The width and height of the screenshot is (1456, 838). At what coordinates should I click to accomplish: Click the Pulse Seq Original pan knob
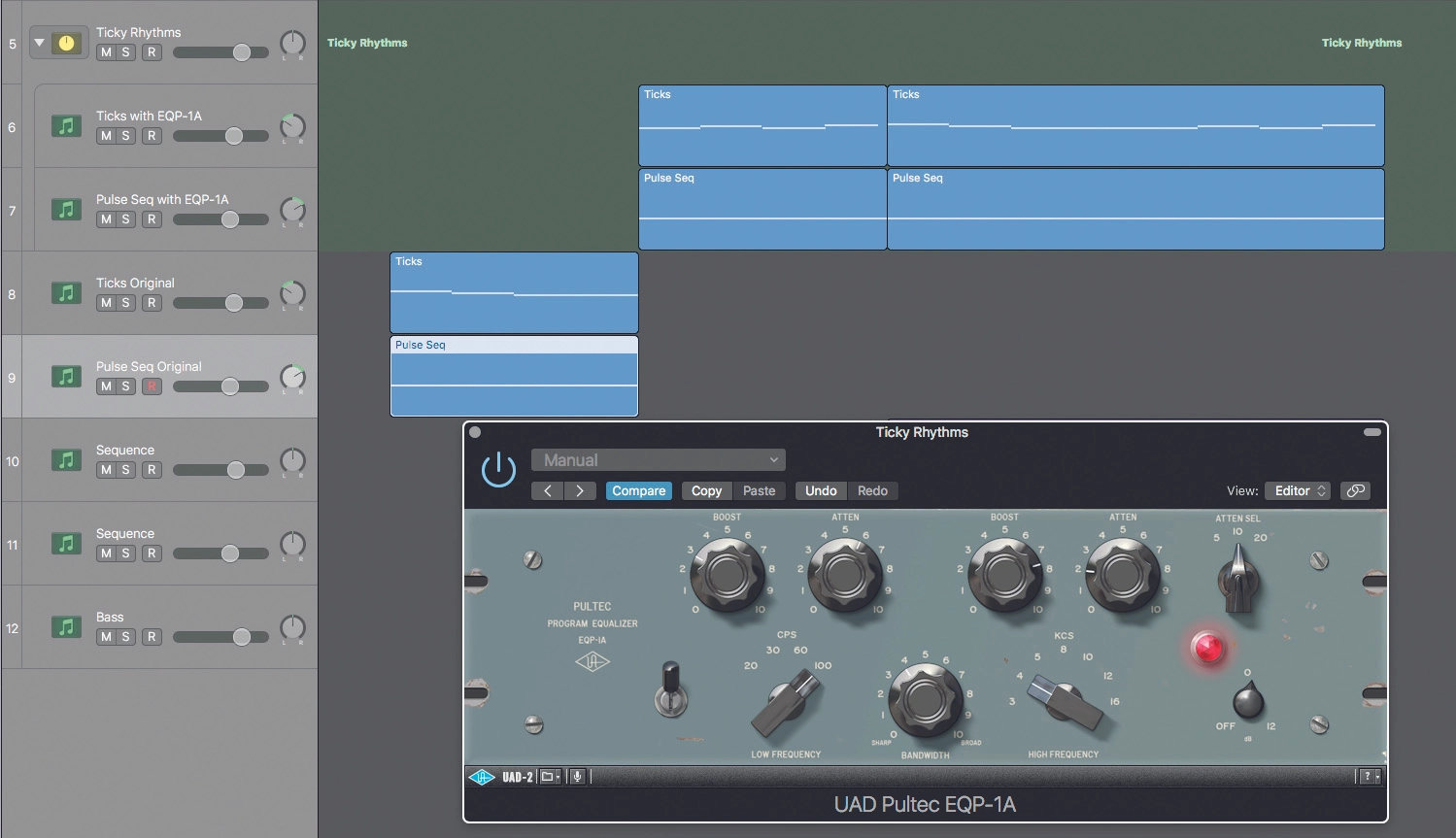[292, 377]
